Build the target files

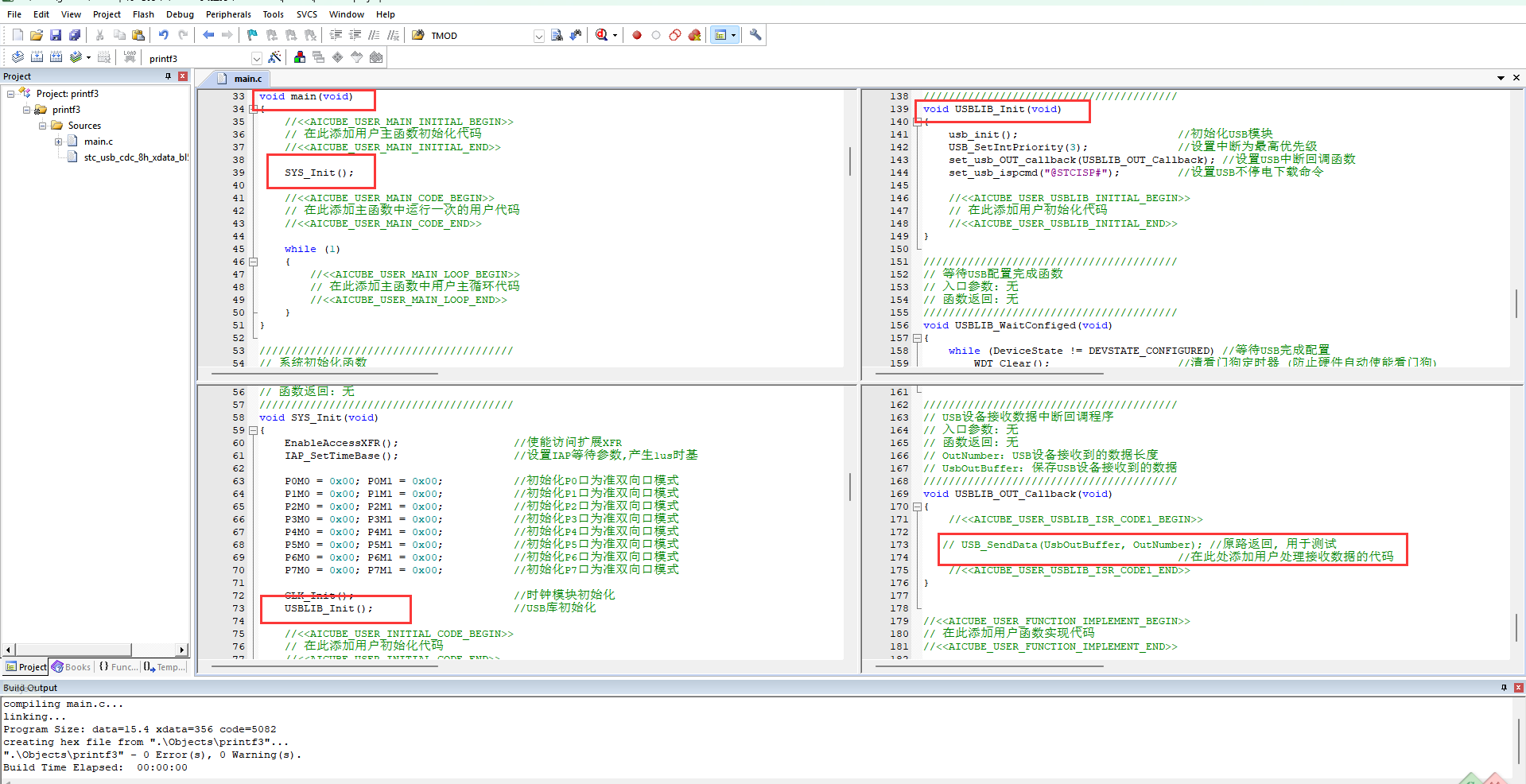[x=37, y=57]
